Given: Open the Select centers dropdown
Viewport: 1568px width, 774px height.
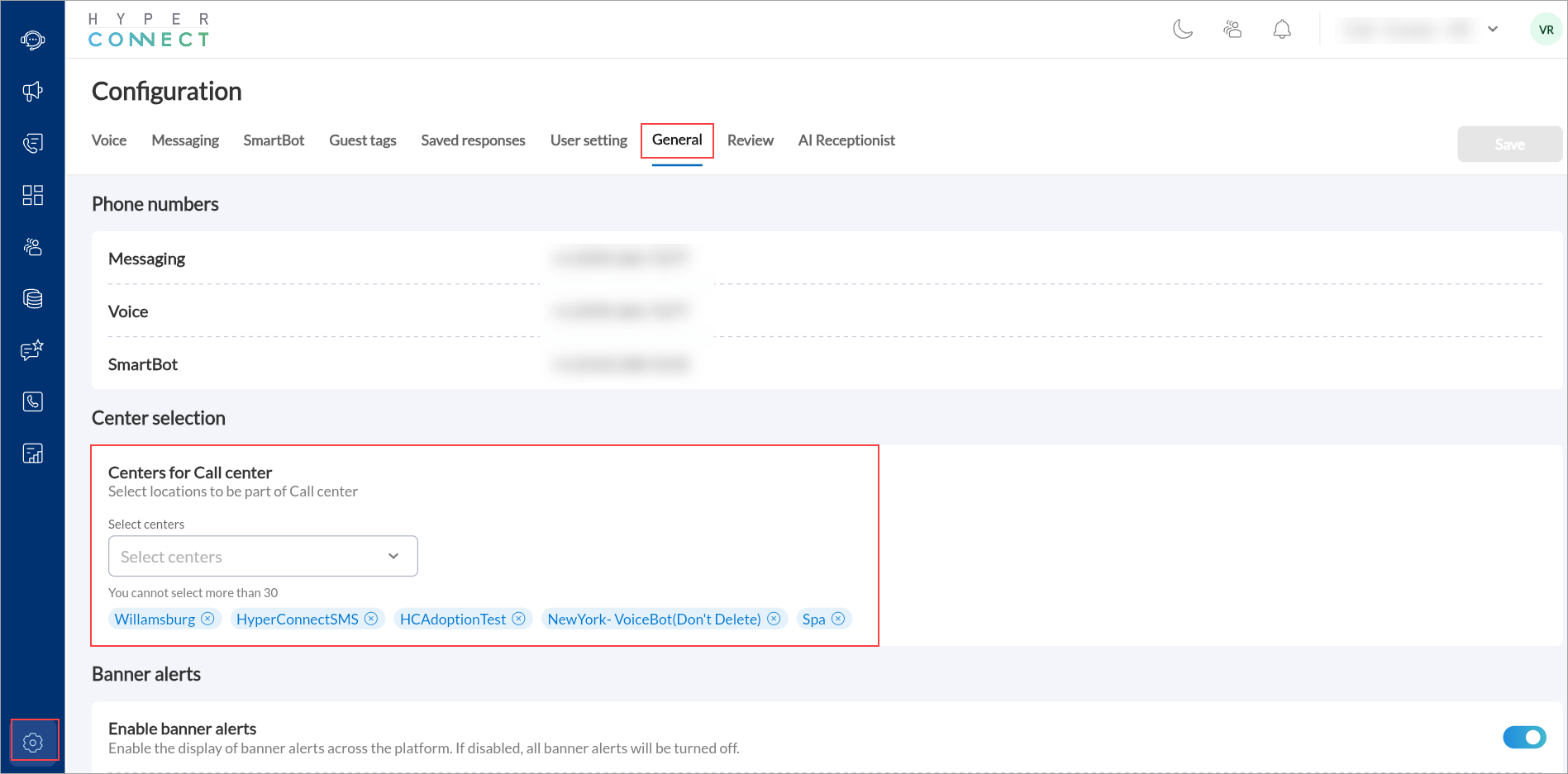Looking at the screenshot, I should (262, 556).
